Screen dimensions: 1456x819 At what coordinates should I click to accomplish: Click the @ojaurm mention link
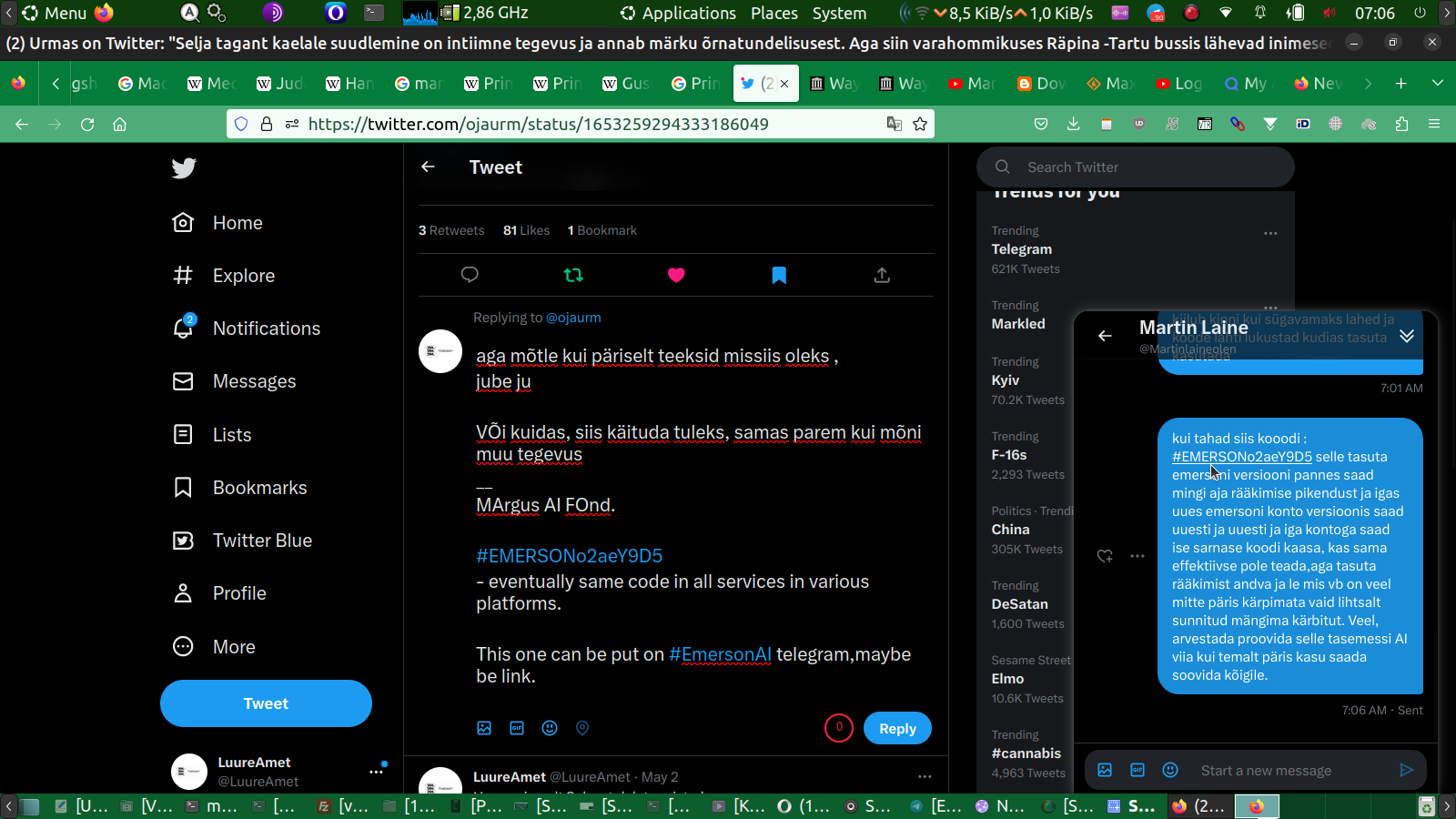(573, 318)
